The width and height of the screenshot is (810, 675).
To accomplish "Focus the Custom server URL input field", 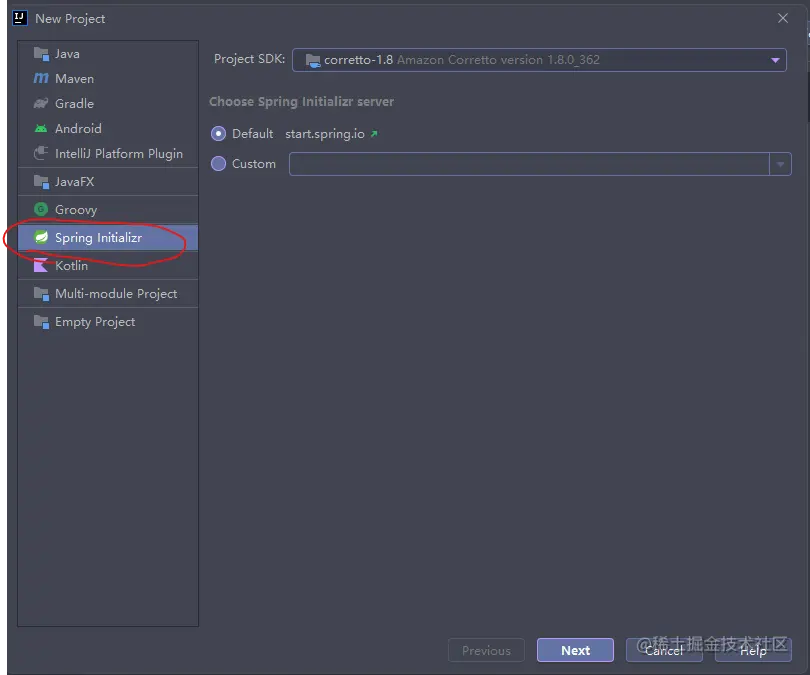I will coord(529,164).
